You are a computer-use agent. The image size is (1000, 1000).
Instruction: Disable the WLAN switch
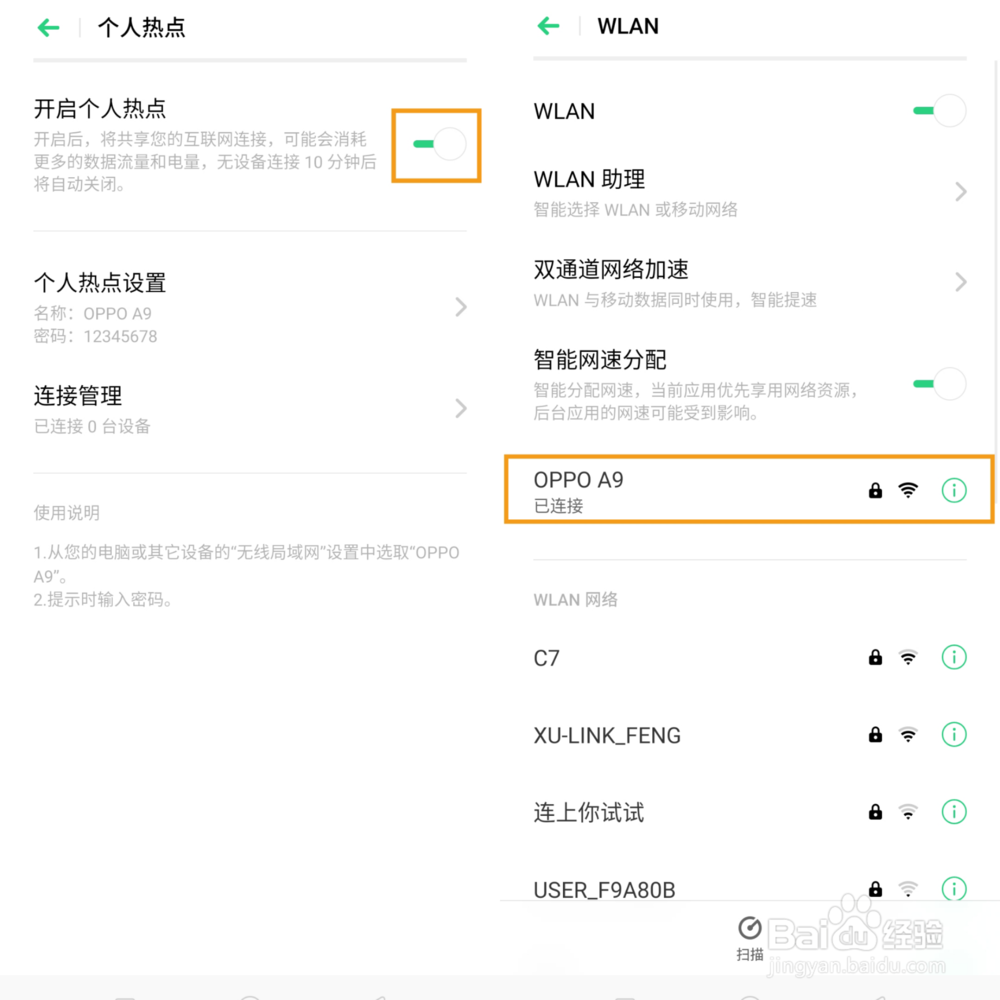point(939,110)
